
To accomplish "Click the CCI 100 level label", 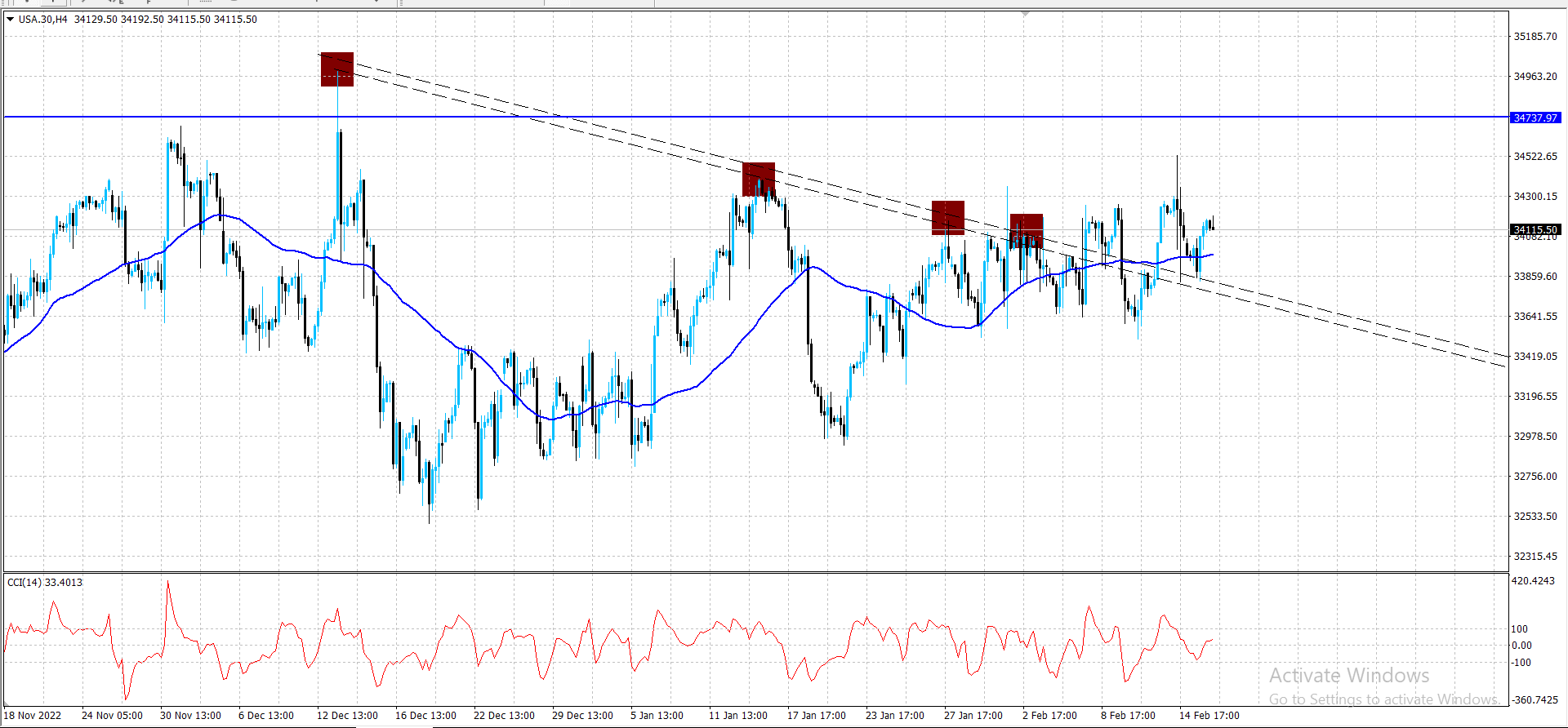I will click(x=1520, y=628).
